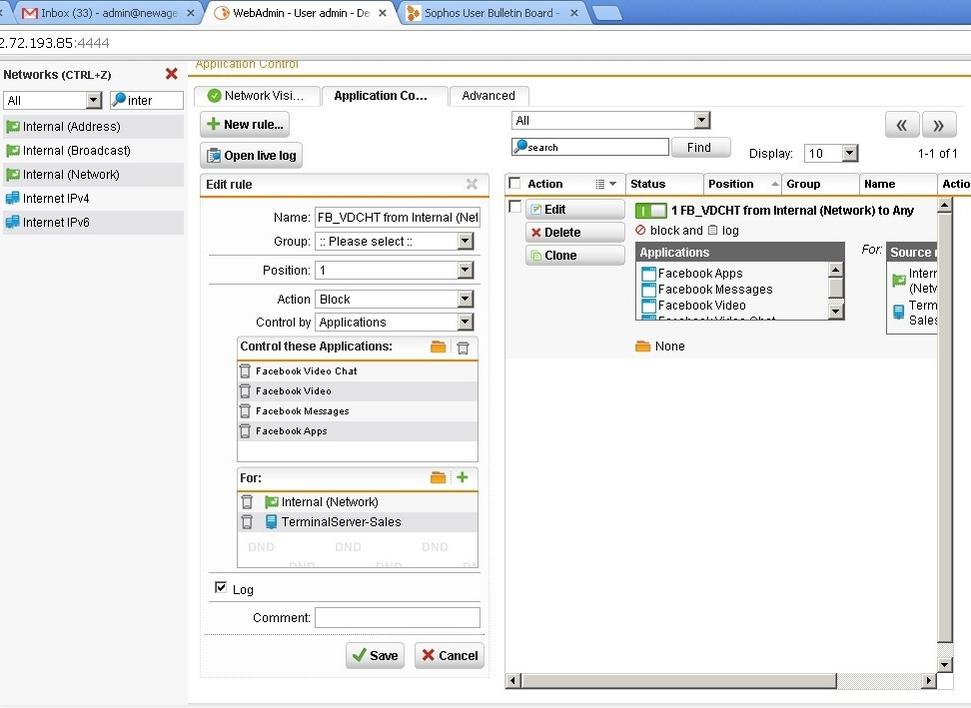Open the Networks type filter dropdown

(x=94, y=100)
